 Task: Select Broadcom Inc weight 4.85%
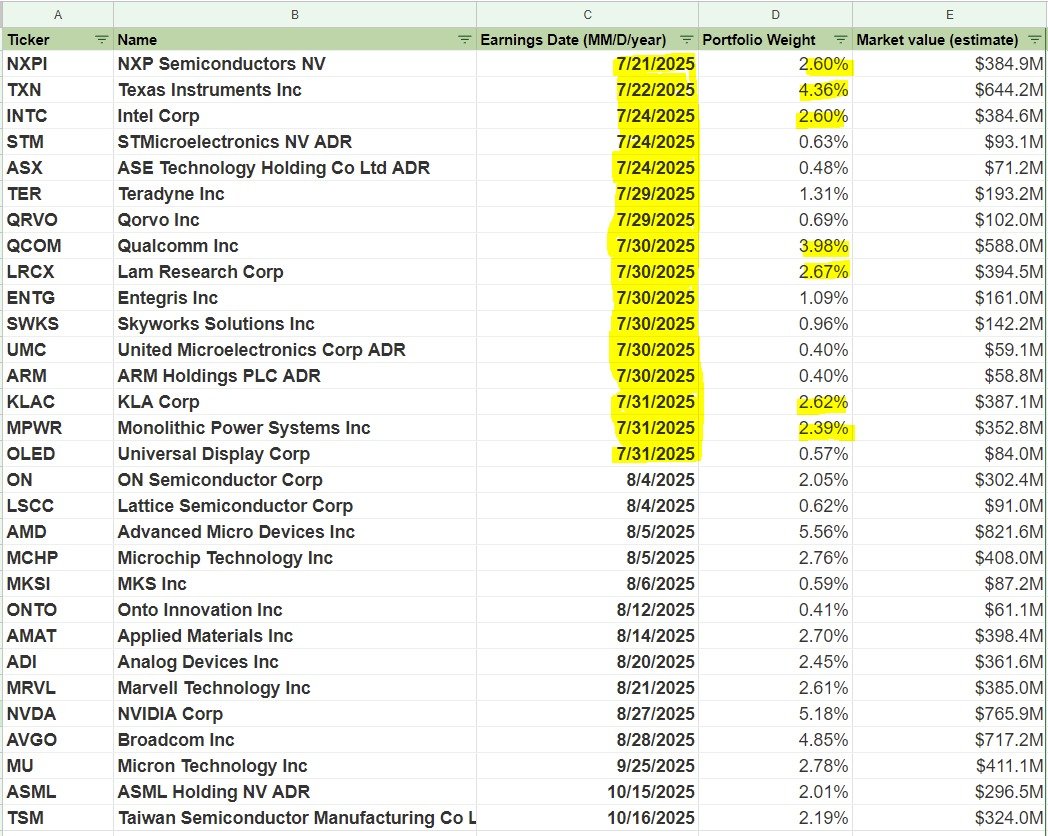[x=775, y=742]
